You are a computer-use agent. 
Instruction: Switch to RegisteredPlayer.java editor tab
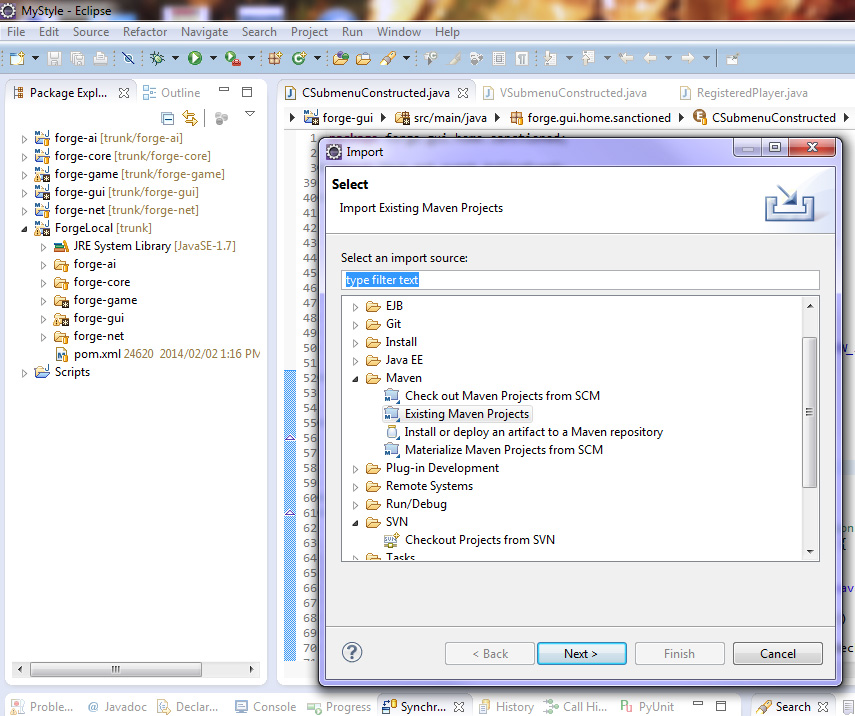pos(744,93)
